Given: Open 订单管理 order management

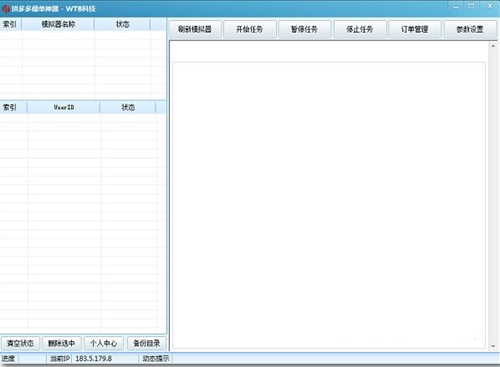Looking at the screenshot, I should tap(415, 29).
